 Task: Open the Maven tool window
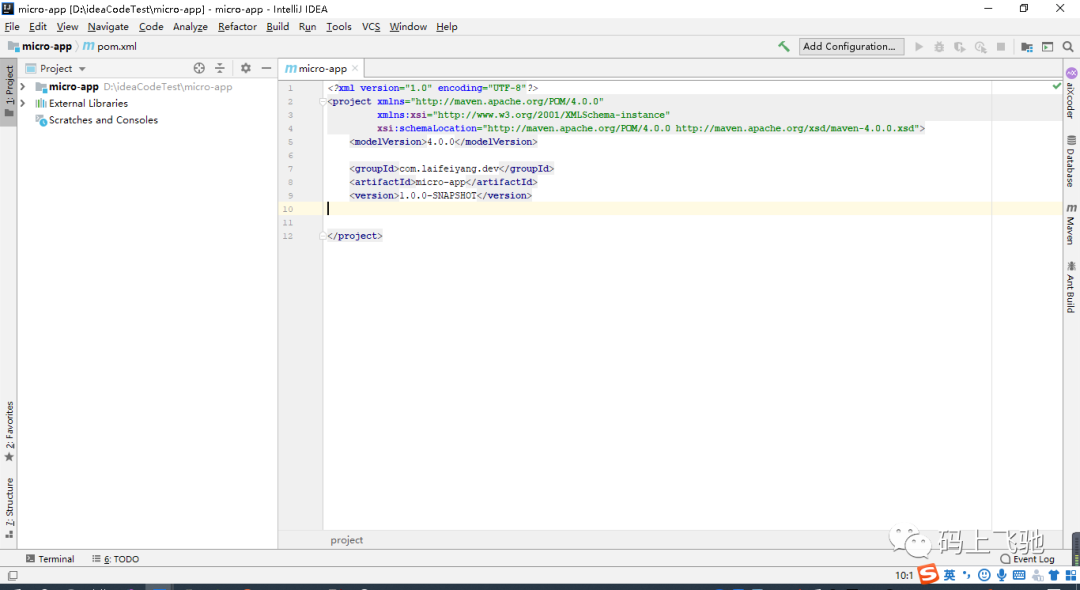(1071, 224)
